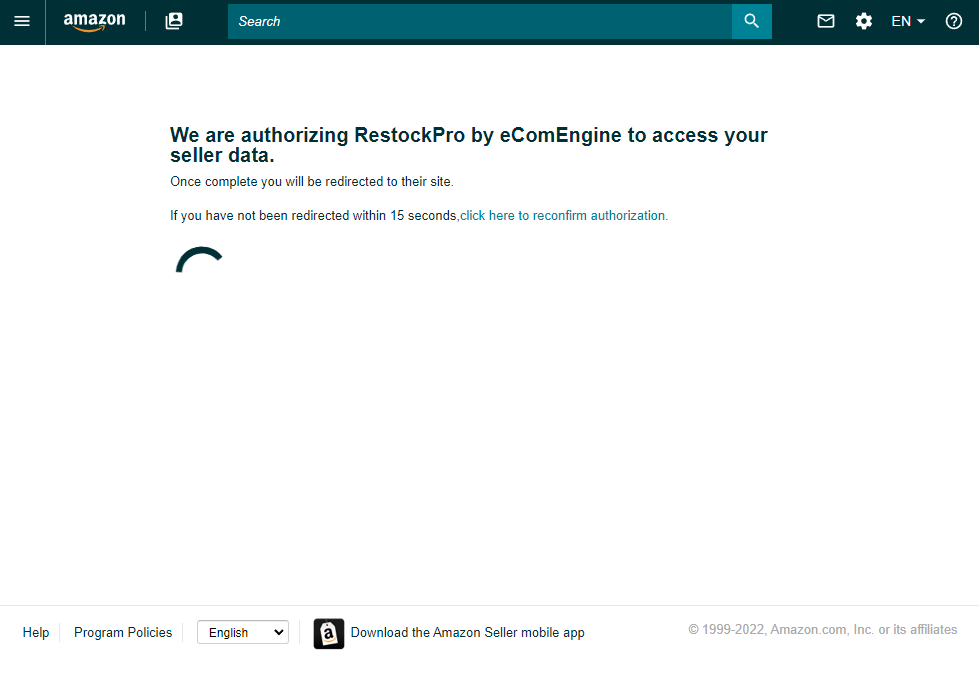Click Download the Amazon Seller mobile app
This screenshot has height=687, width=979.
467,632
